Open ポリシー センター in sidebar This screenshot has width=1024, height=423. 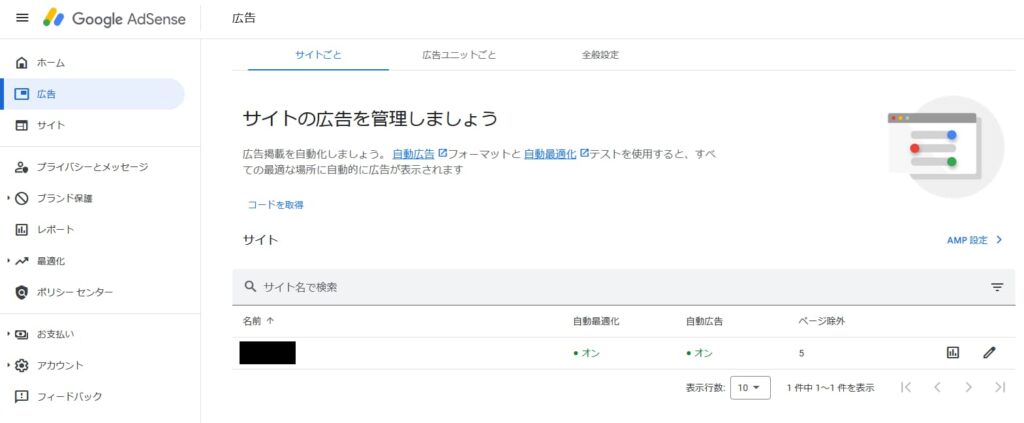(x=74, y=292)
